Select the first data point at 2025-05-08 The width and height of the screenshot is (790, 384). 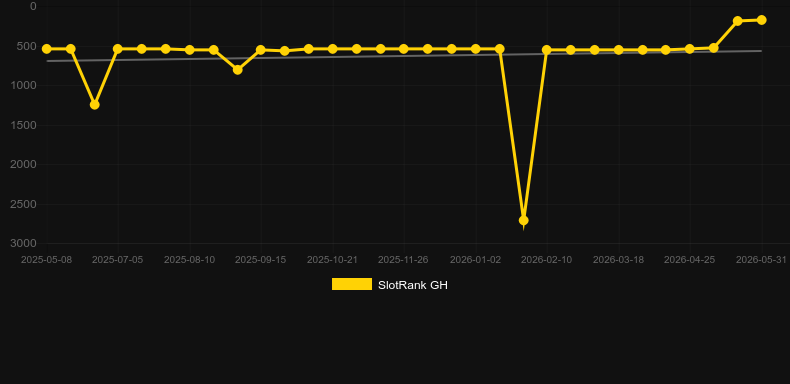click(47, 49)
